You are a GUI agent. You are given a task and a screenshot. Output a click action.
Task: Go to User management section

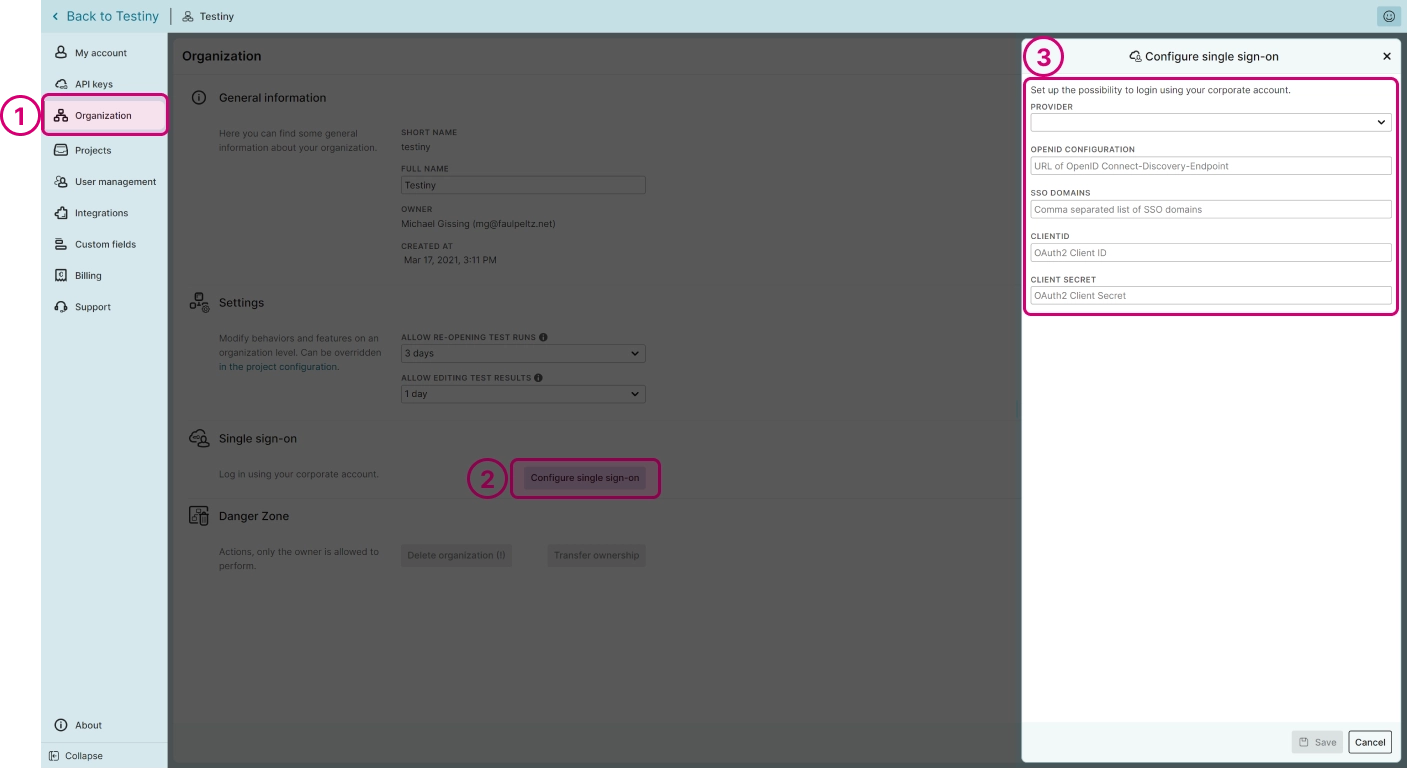pyautogui.click(x=115, y=182)
